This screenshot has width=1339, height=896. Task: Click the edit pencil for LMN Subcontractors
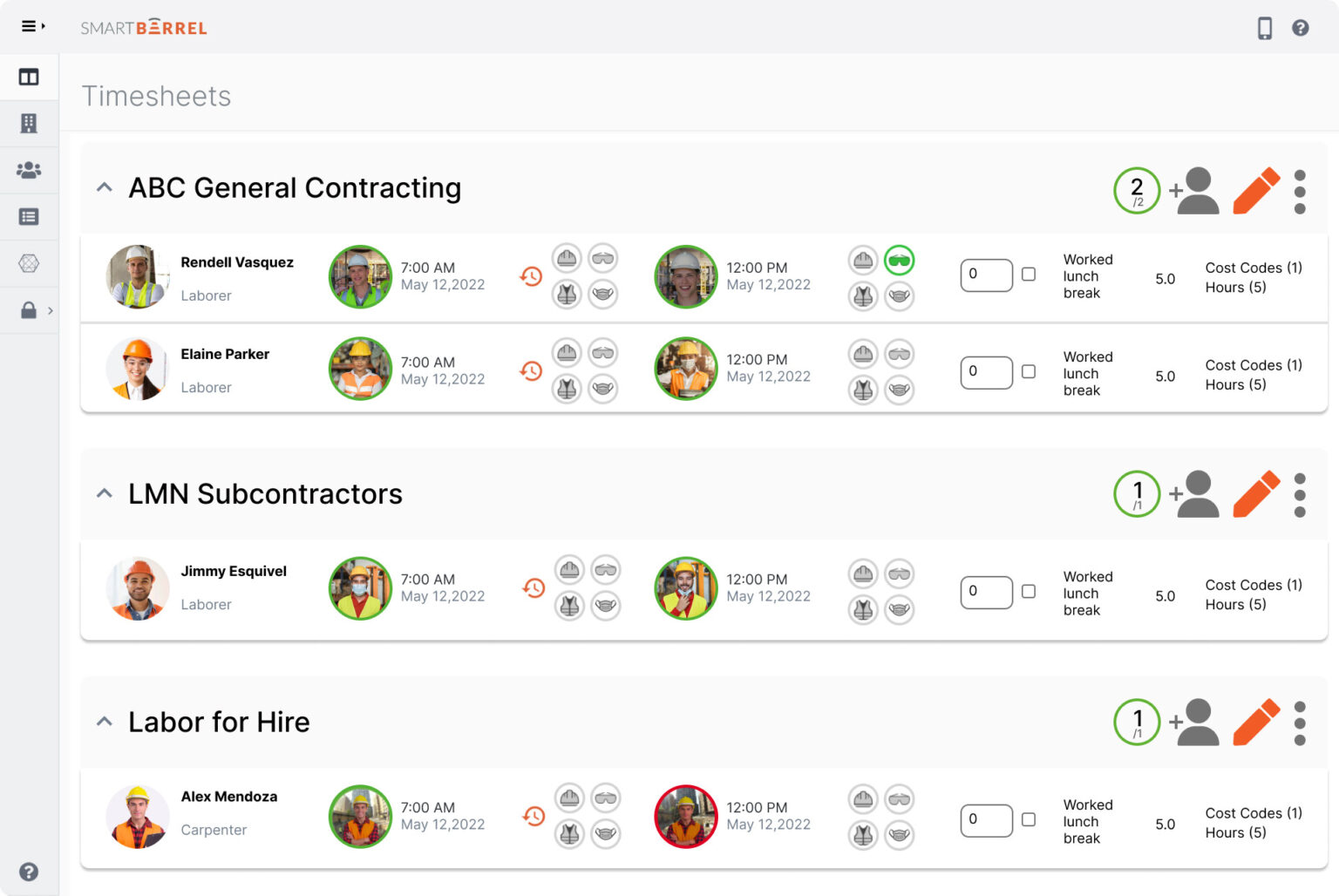pyautogui.click(x=1255, y=494)
